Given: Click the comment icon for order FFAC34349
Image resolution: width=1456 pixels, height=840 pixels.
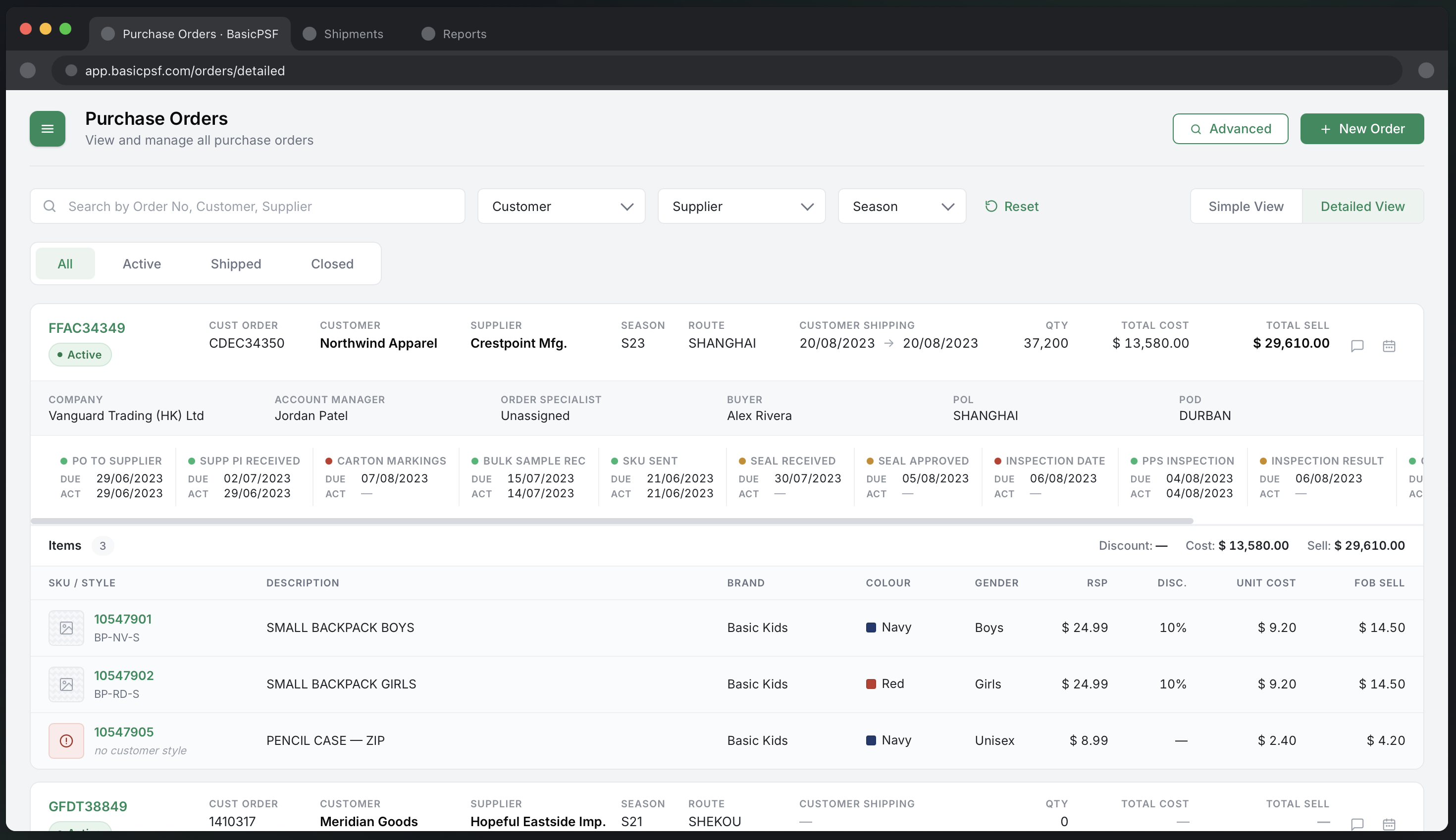Looking at the screenshot, I should point(1357,346).
